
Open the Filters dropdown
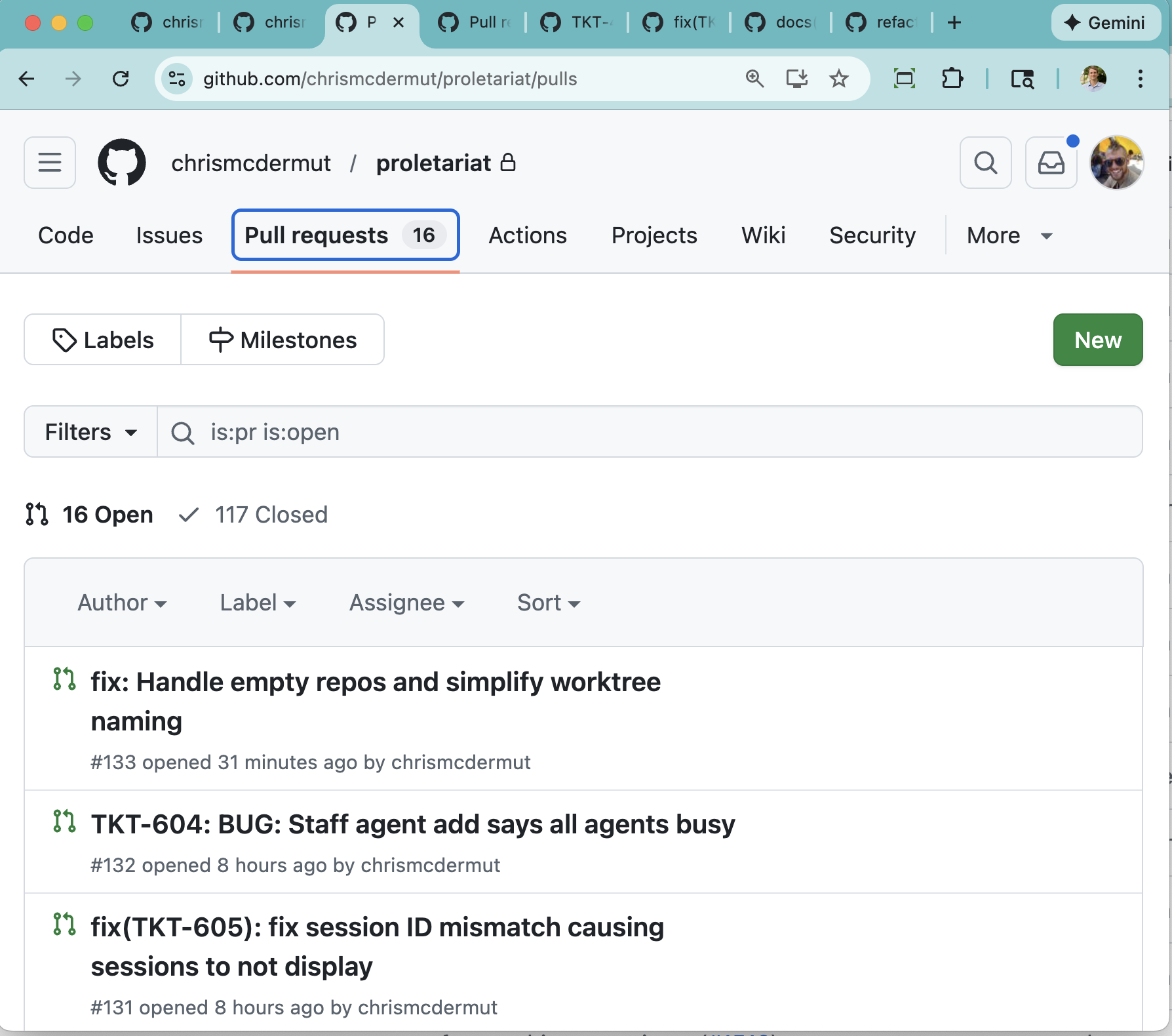point(90,431)
